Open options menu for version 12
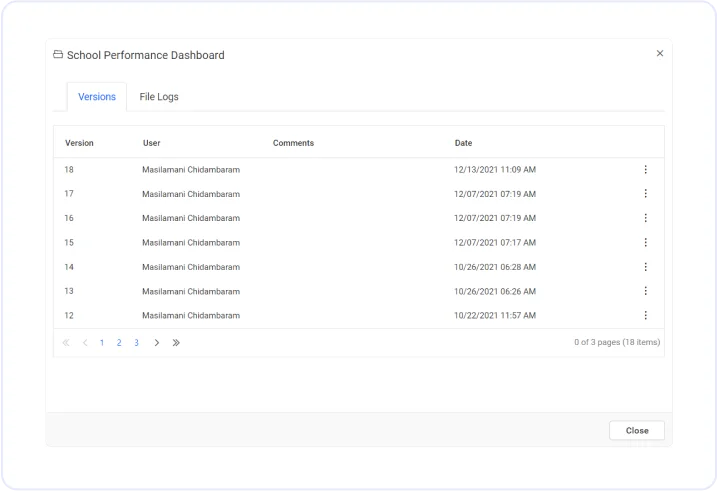The width and height of the screenshot is (717, 491). point(645,315)
